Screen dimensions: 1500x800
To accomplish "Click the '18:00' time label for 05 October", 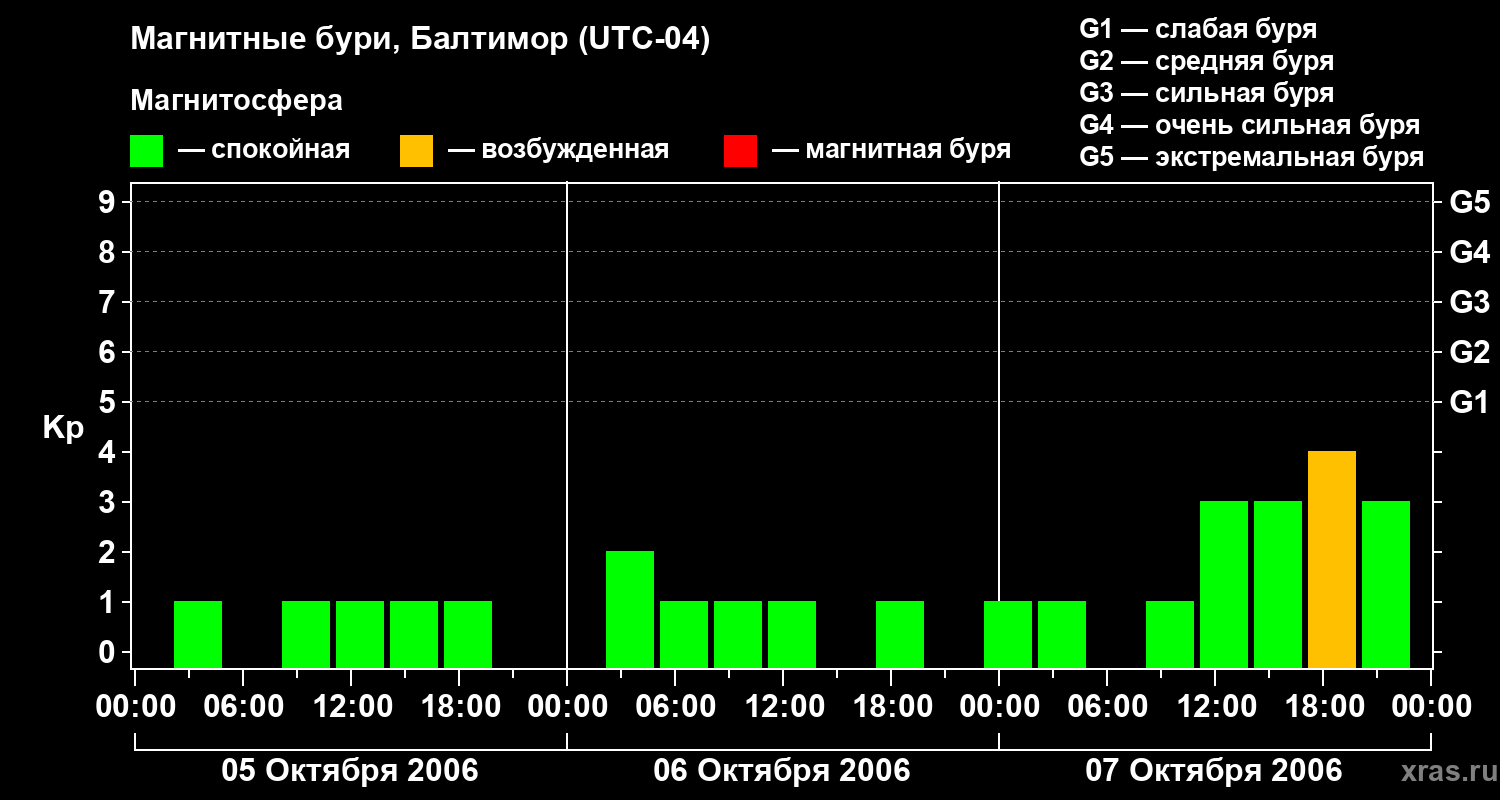I will [459, 706].
